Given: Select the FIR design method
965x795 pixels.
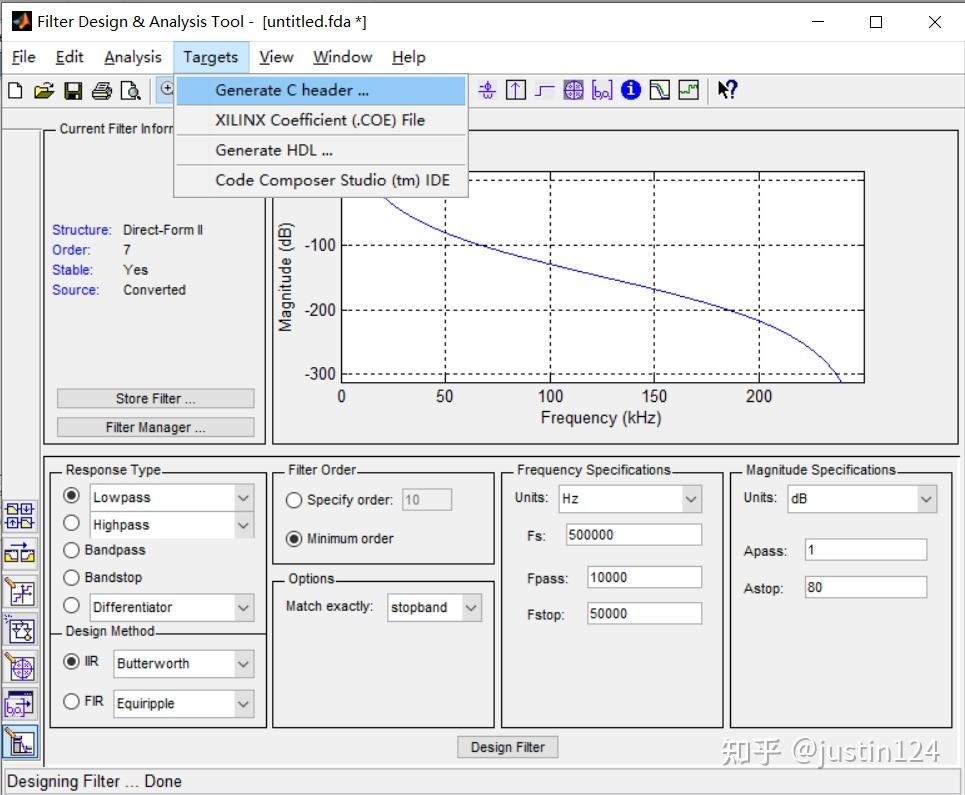Looking at the screenshot, I should (72, 702).
